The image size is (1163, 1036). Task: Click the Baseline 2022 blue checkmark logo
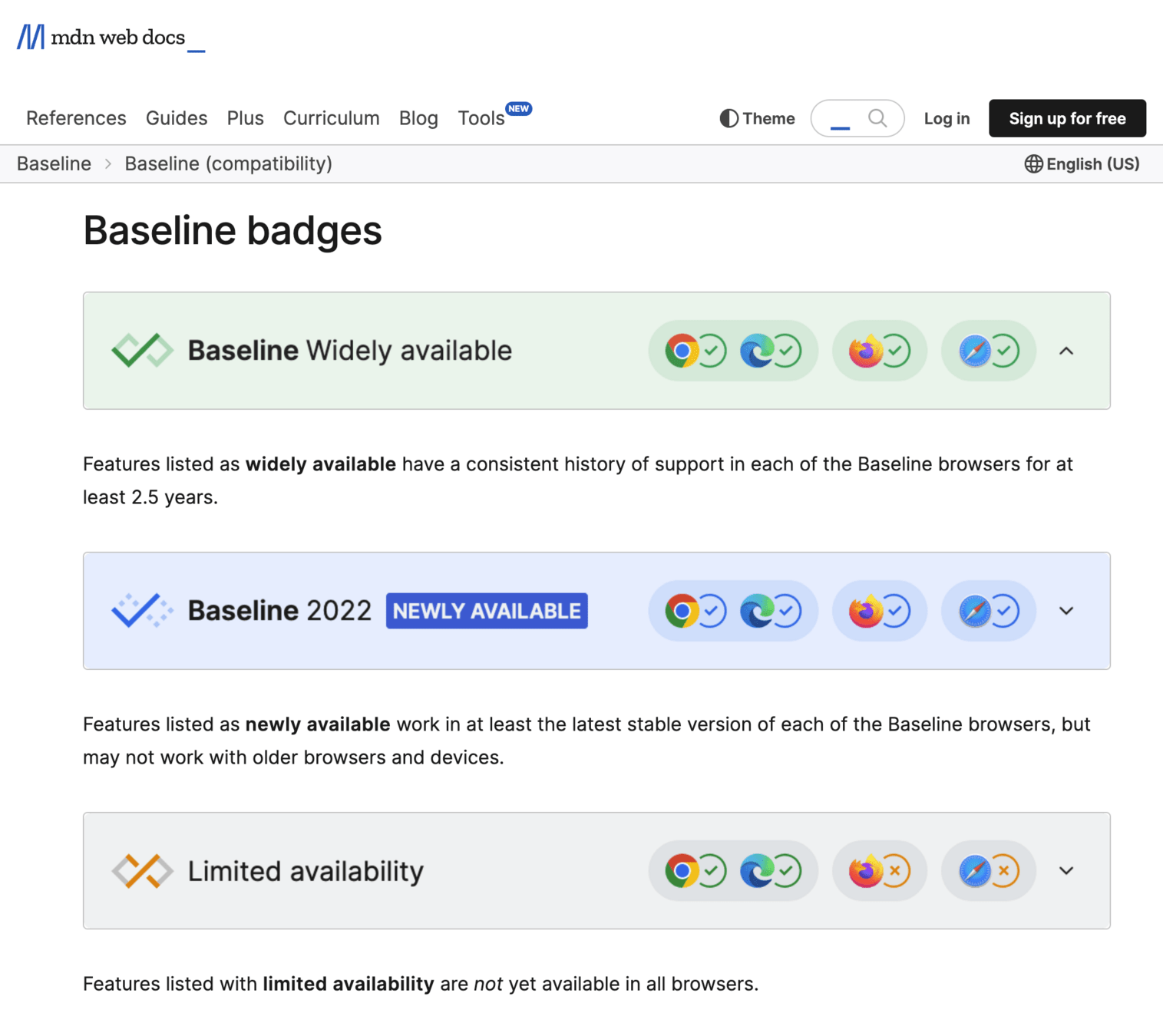pos(142,611)
